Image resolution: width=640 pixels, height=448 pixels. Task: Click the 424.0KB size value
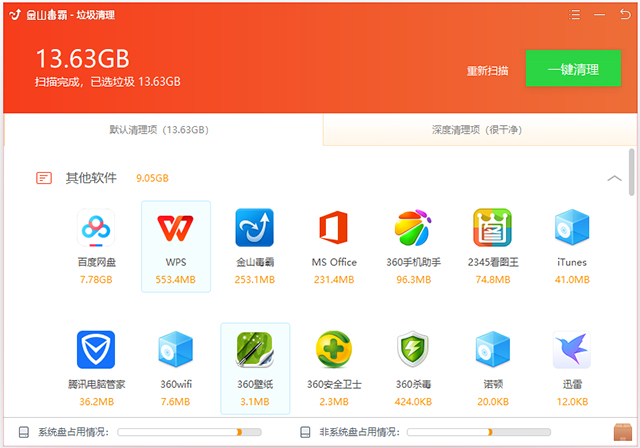point(413,402)
